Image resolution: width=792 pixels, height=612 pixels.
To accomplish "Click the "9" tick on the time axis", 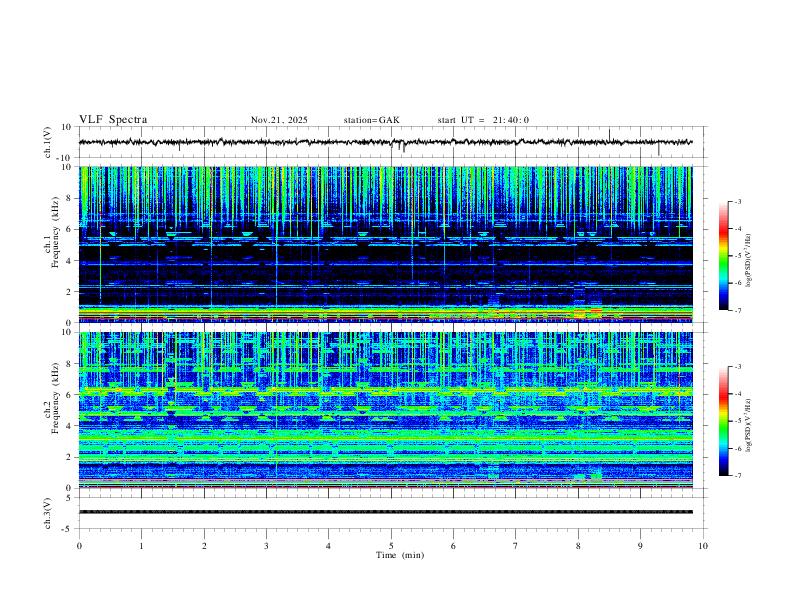I will [640, 546].
